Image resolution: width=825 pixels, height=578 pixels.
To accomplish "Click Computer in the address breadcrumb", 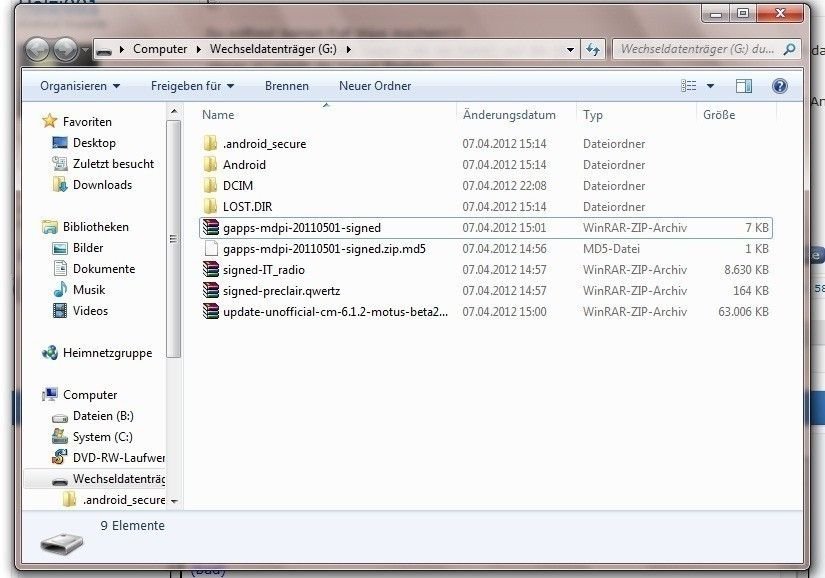I will pos(160,49).
